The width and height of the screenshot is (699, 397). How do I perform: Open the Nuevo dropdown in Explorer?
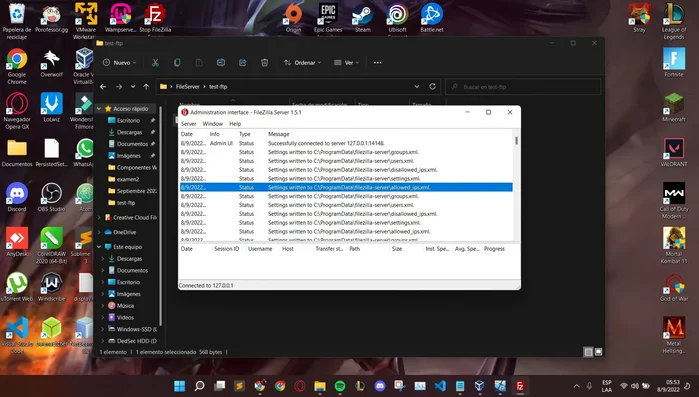click(119, 63)
